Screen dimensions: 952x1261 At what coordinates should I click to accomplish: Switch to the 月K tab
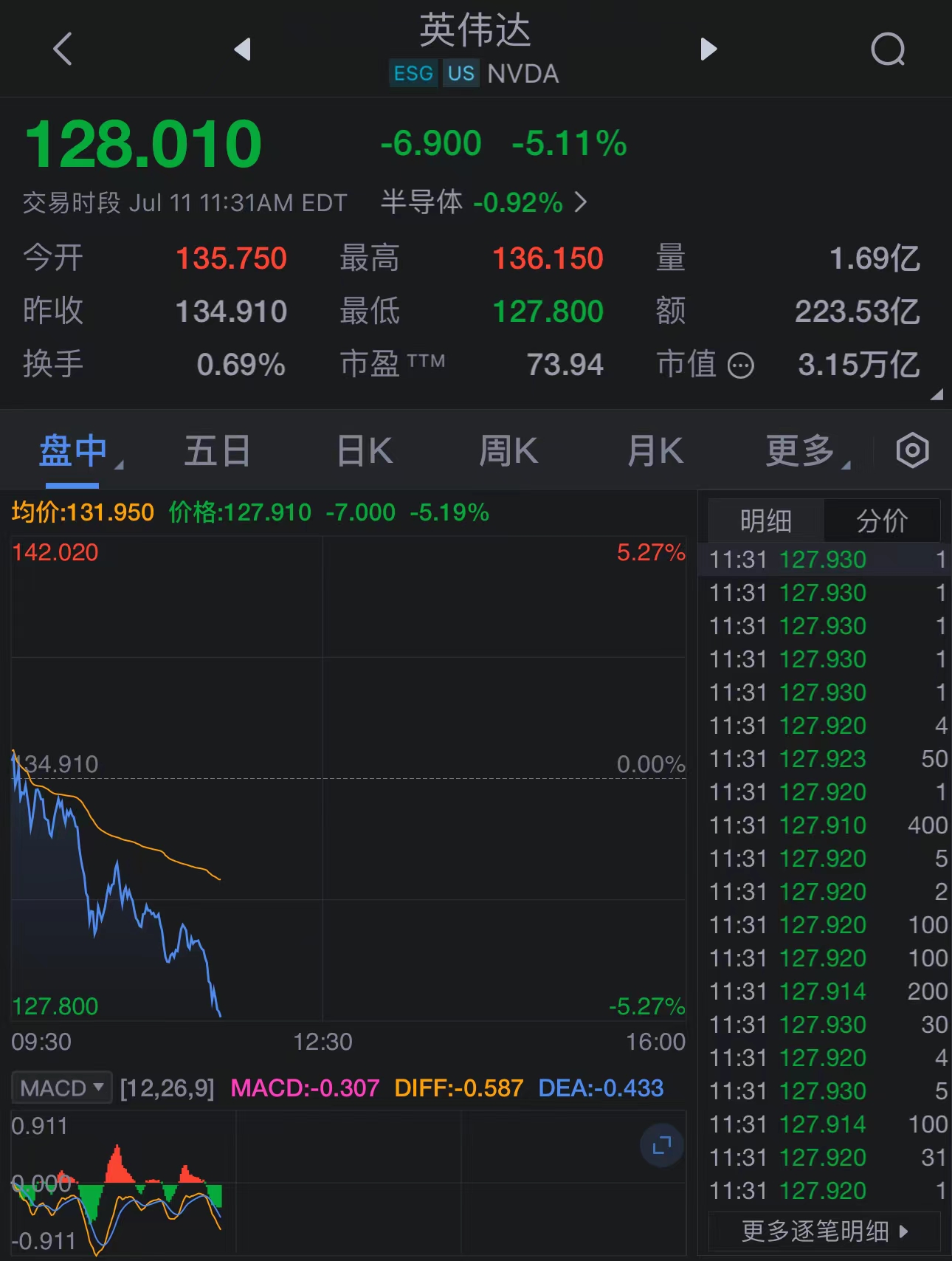click(x=655, y=450)
